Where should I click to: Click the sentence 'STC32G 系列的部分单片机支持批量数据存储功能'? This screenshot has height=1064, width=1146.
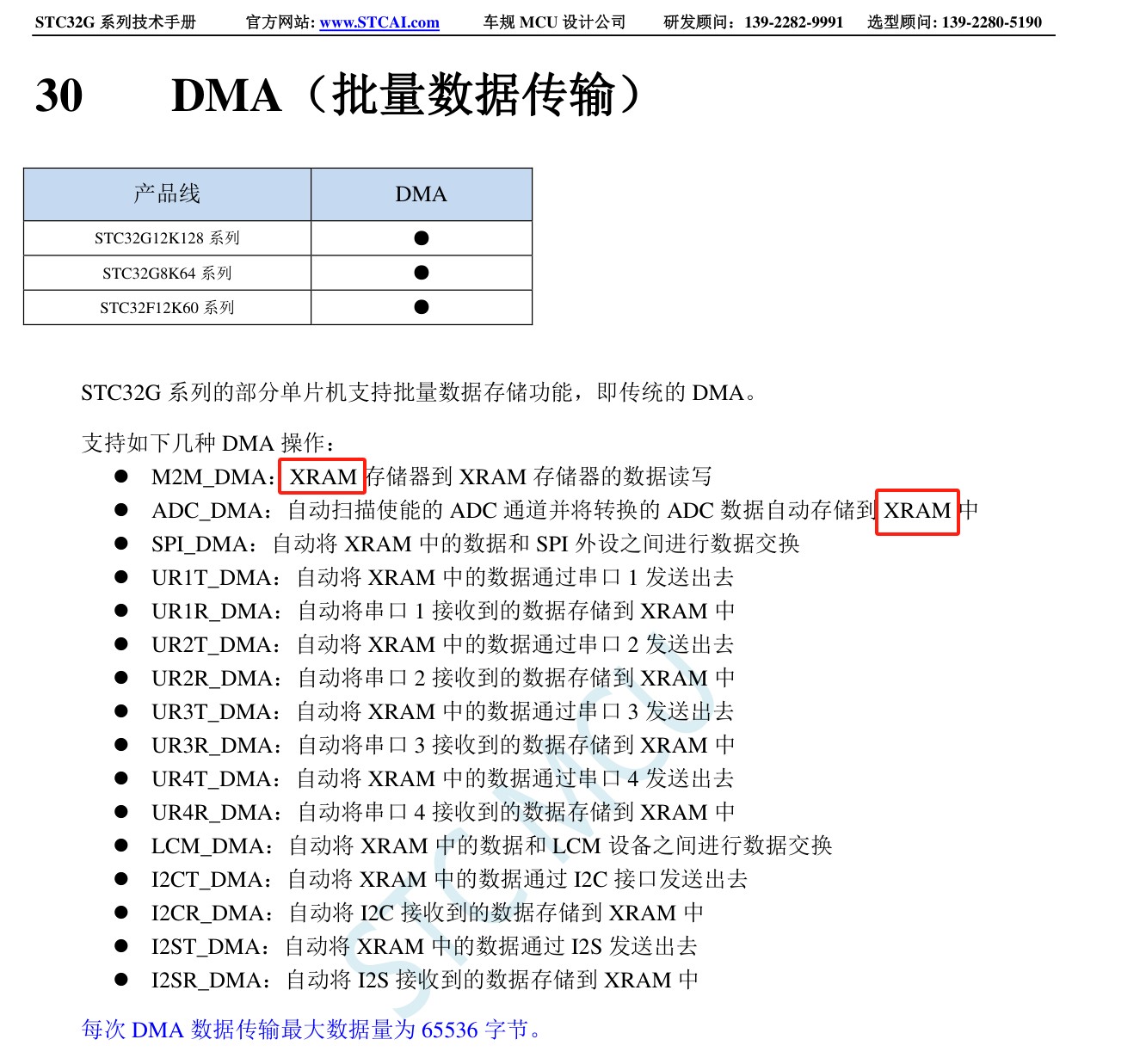coord(327,393)
